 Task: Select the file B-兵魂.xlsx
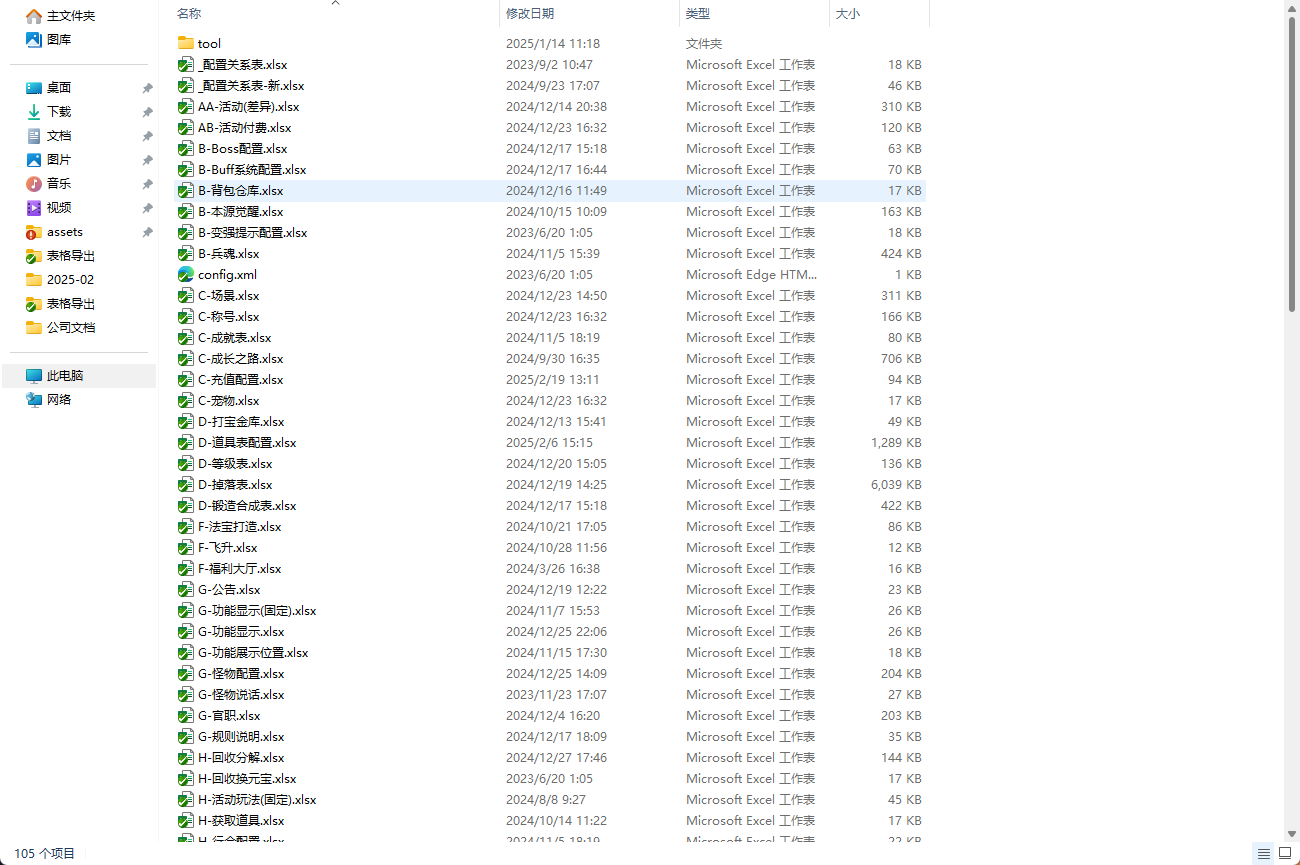(228, 253)
